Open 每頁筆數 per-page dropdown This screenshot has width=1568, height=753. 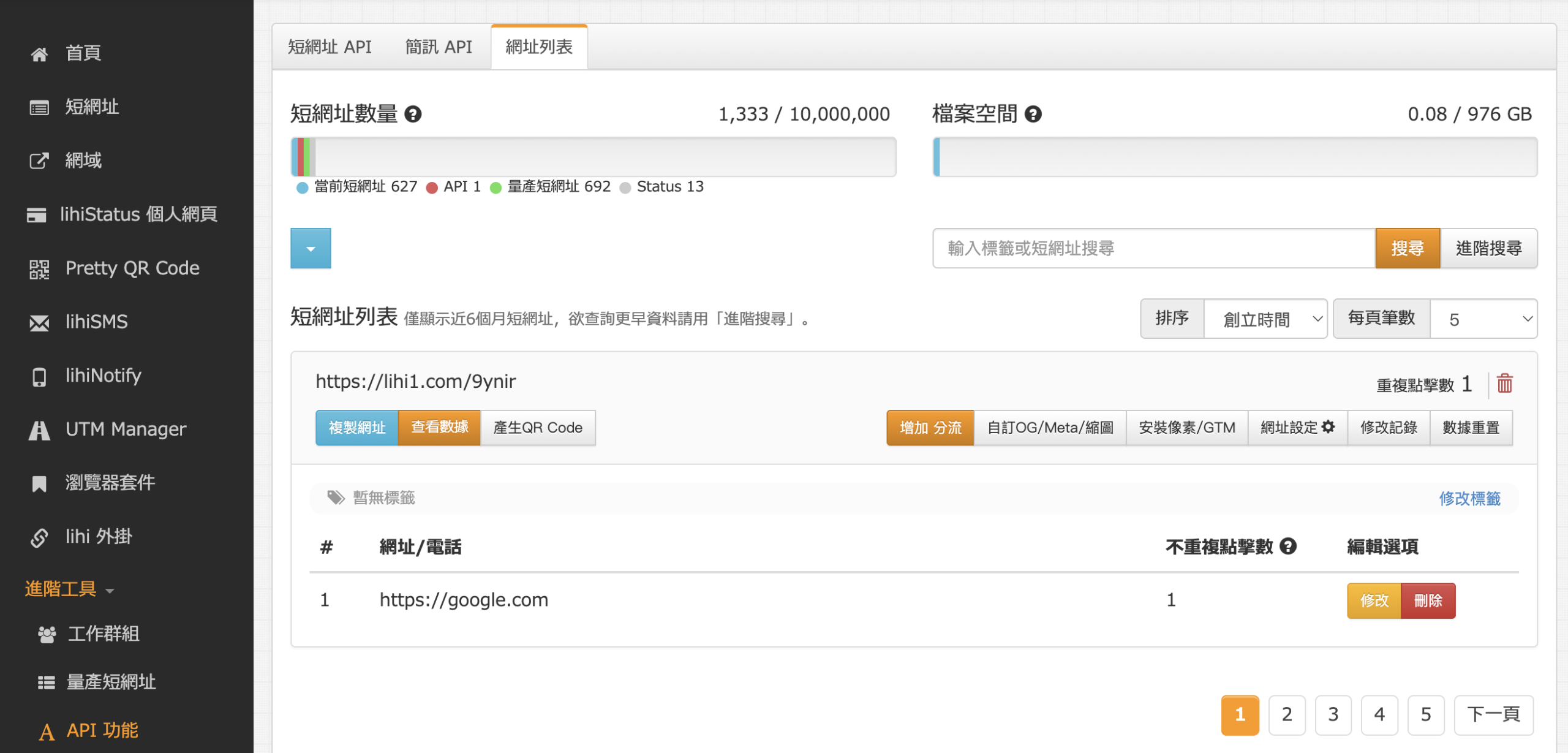pos(1483,319)
